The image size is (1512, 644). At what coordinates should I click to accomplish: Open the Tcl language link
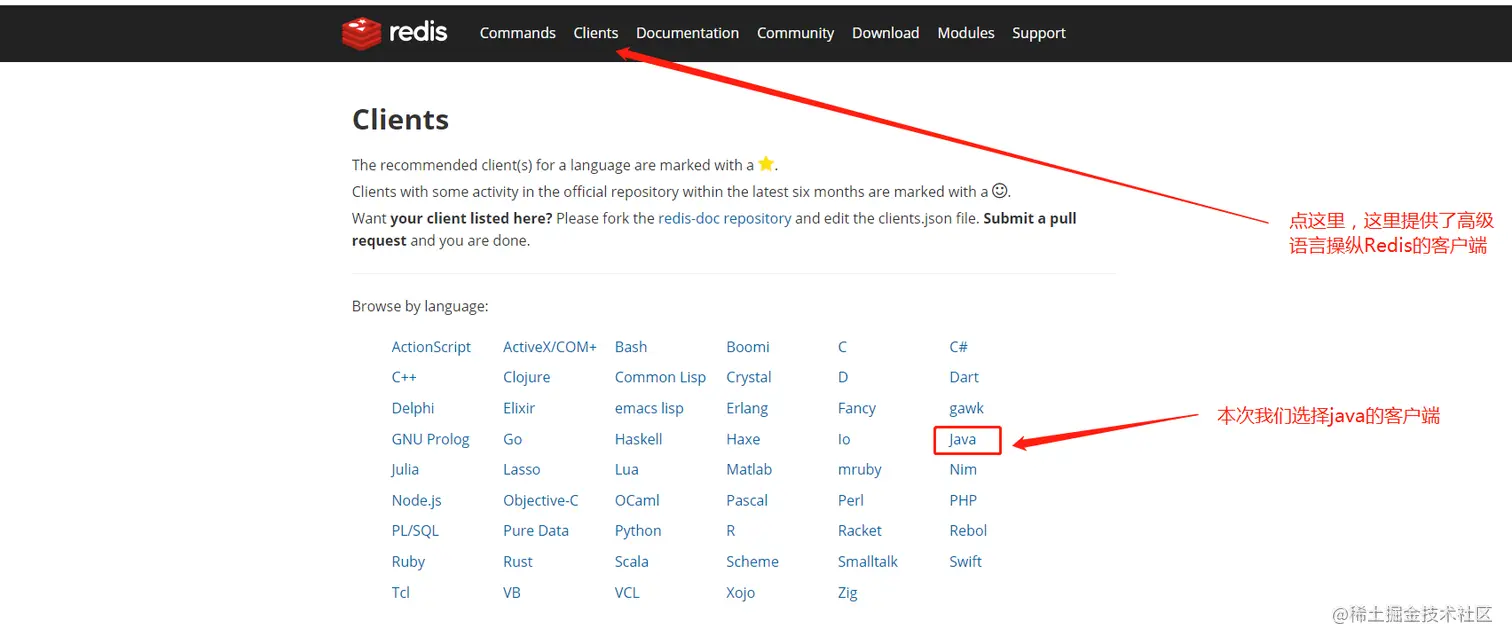coord(401,592)
